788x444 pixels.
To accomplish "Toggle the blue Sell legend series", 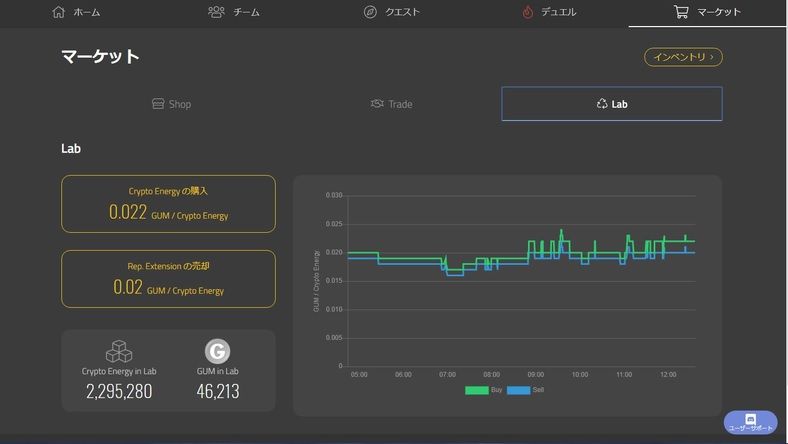I will point(518,390).
